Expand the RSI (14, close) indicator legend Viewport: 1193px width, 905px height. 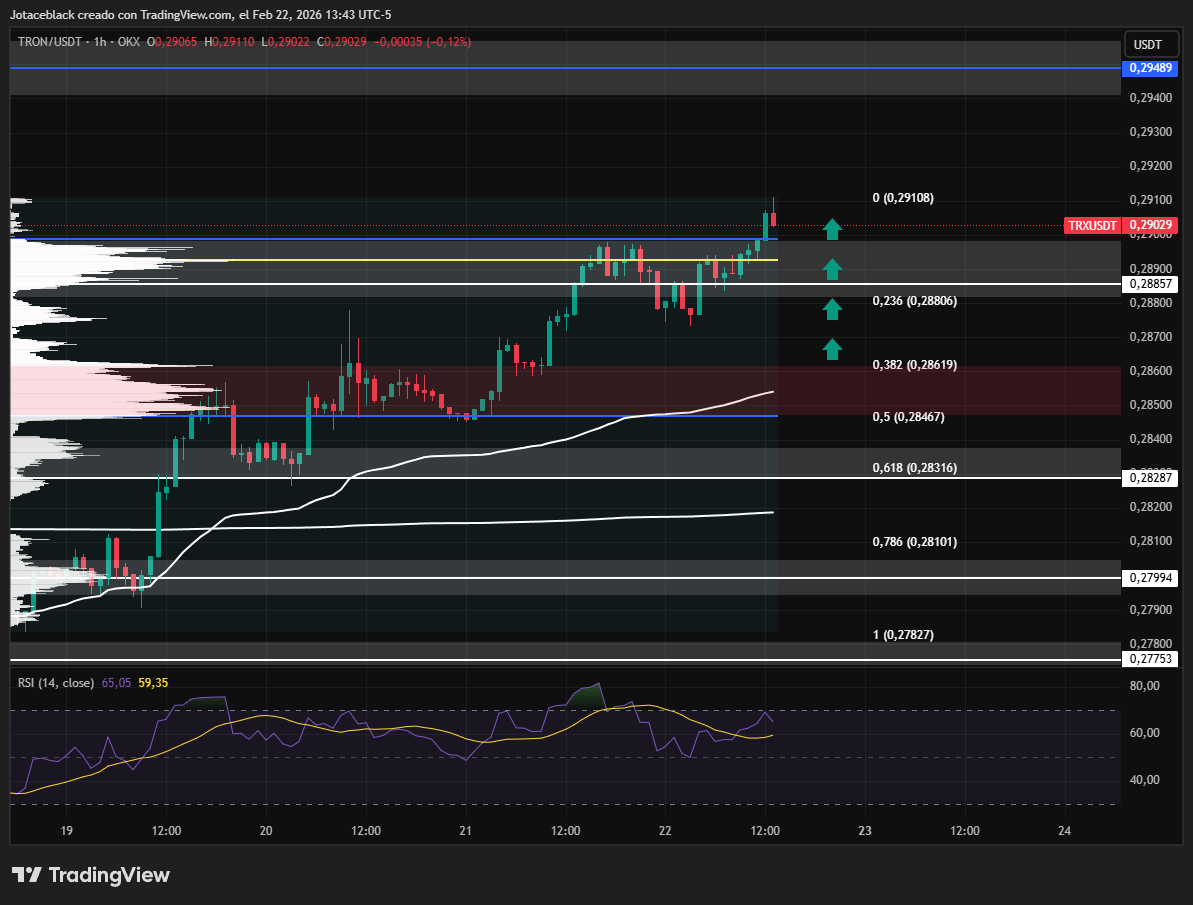coord(55,683)
